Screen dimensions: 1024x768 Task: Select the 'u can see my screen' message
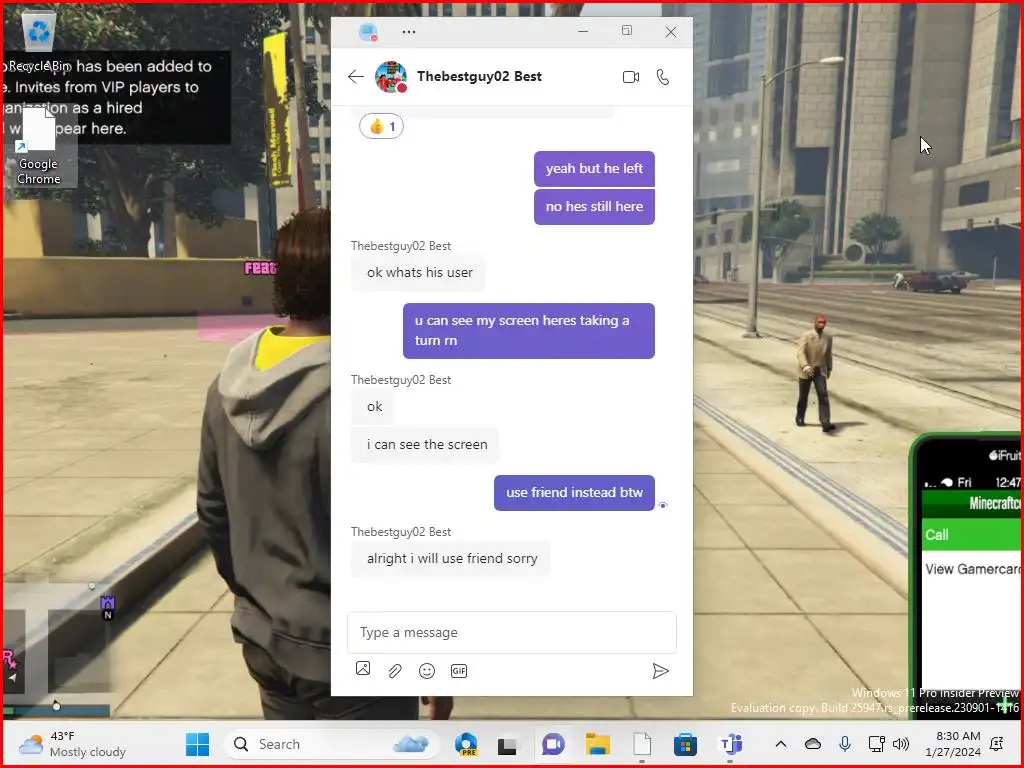click(x=529, y=330)
